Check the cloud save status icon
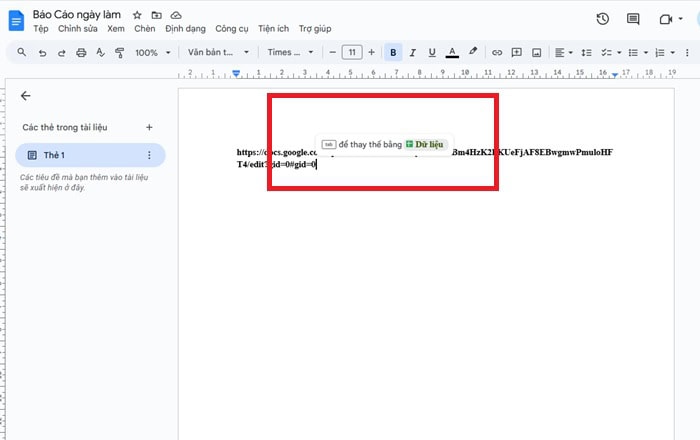 [176, 15]
